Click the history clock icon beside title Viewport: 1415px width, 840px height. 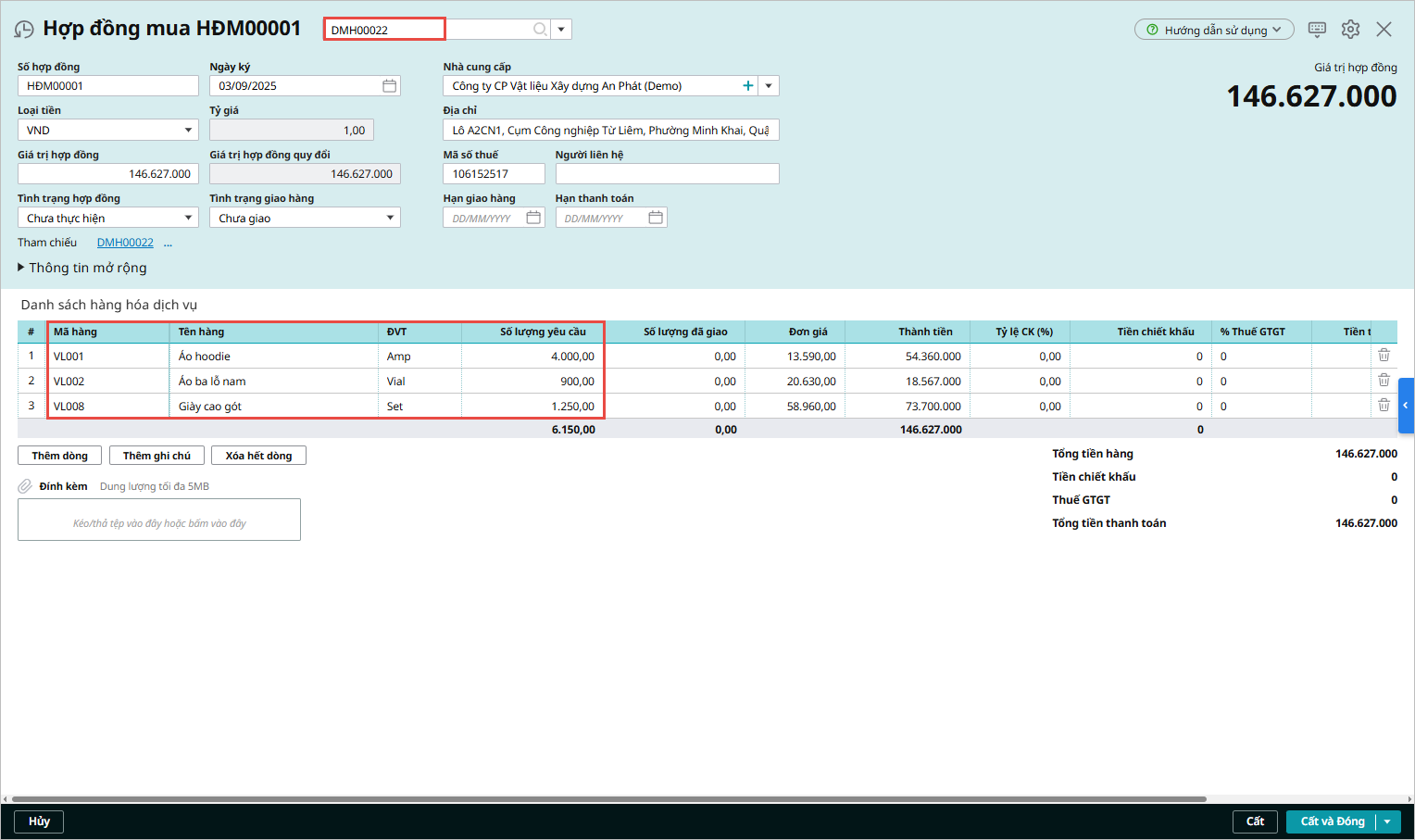point(24,30)
